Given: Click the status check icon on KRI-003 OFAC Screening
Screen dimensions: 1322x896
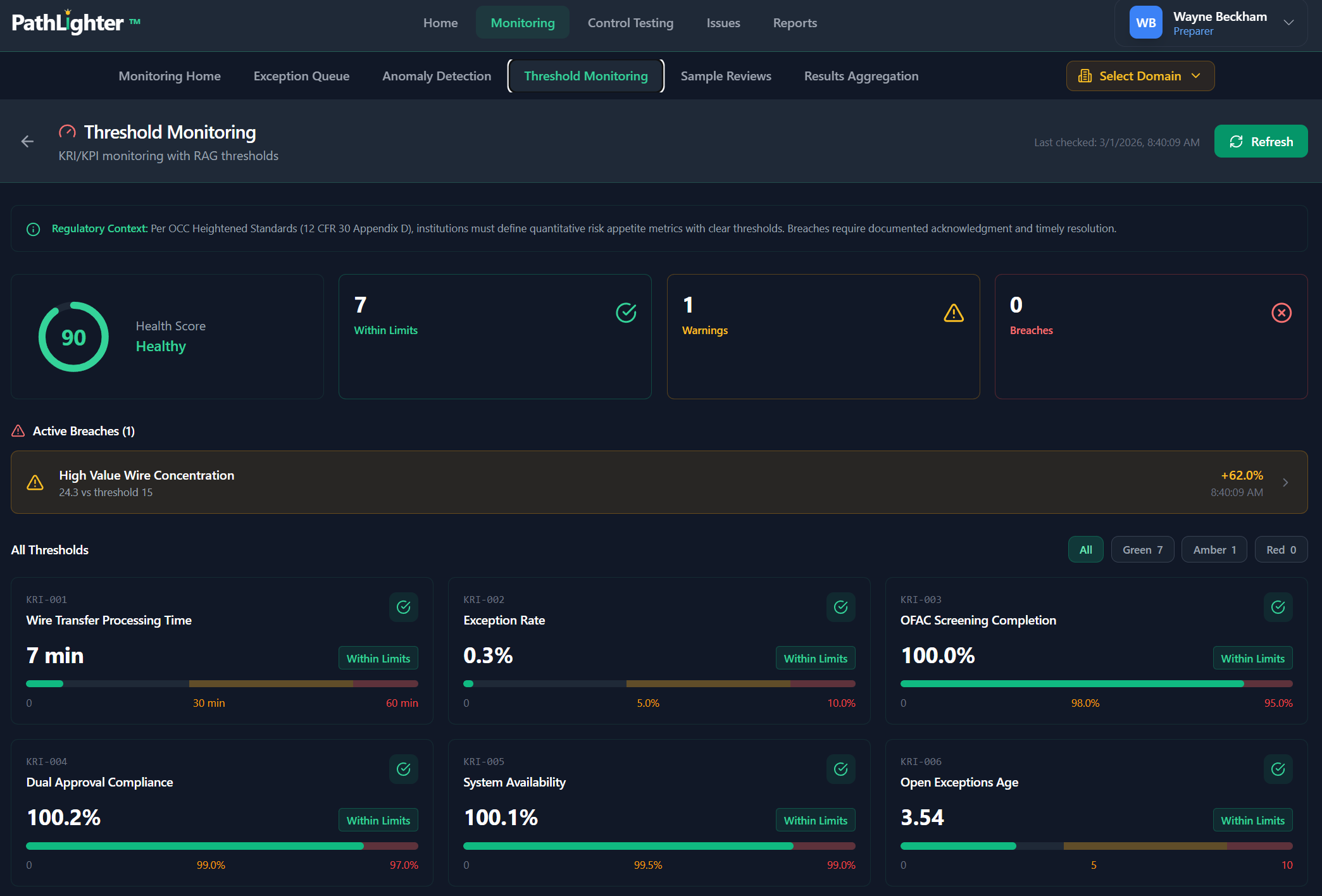Looking at the screenshot, I should pyautogui.click(x=1278, y=607).
